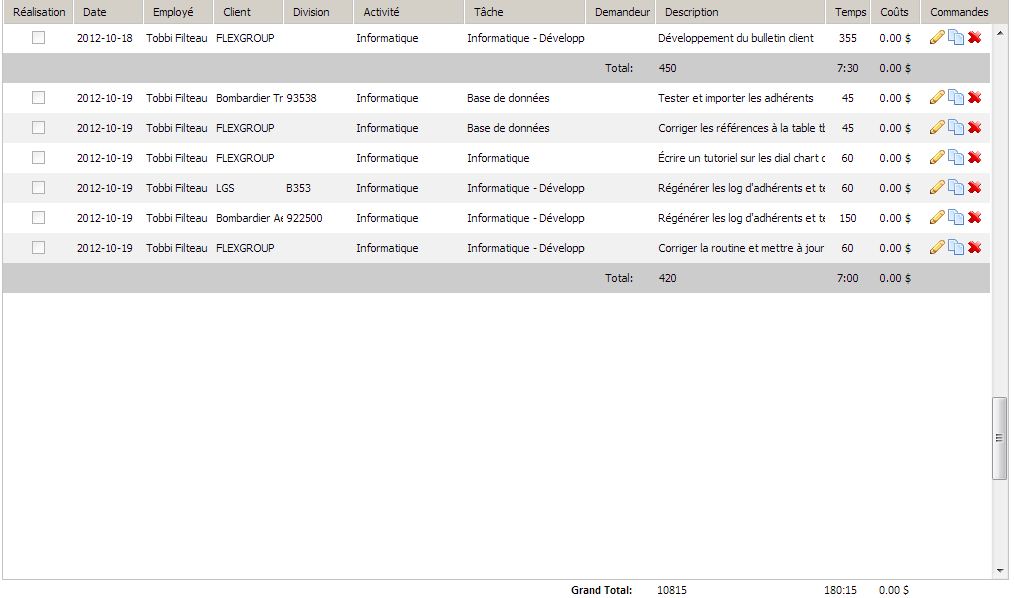Select the '355' time cell
Viewport: 1015px width, 598px height.
[847, 38]
